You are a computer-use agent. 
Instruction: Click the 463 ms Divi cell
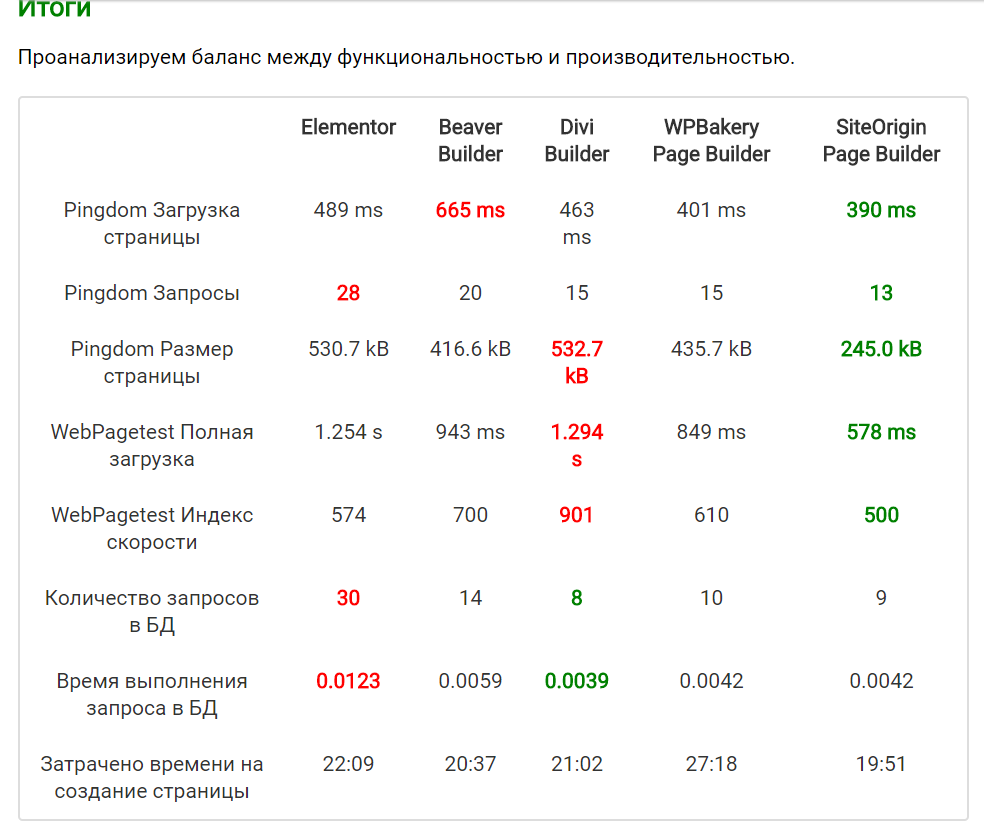(577, 223)
